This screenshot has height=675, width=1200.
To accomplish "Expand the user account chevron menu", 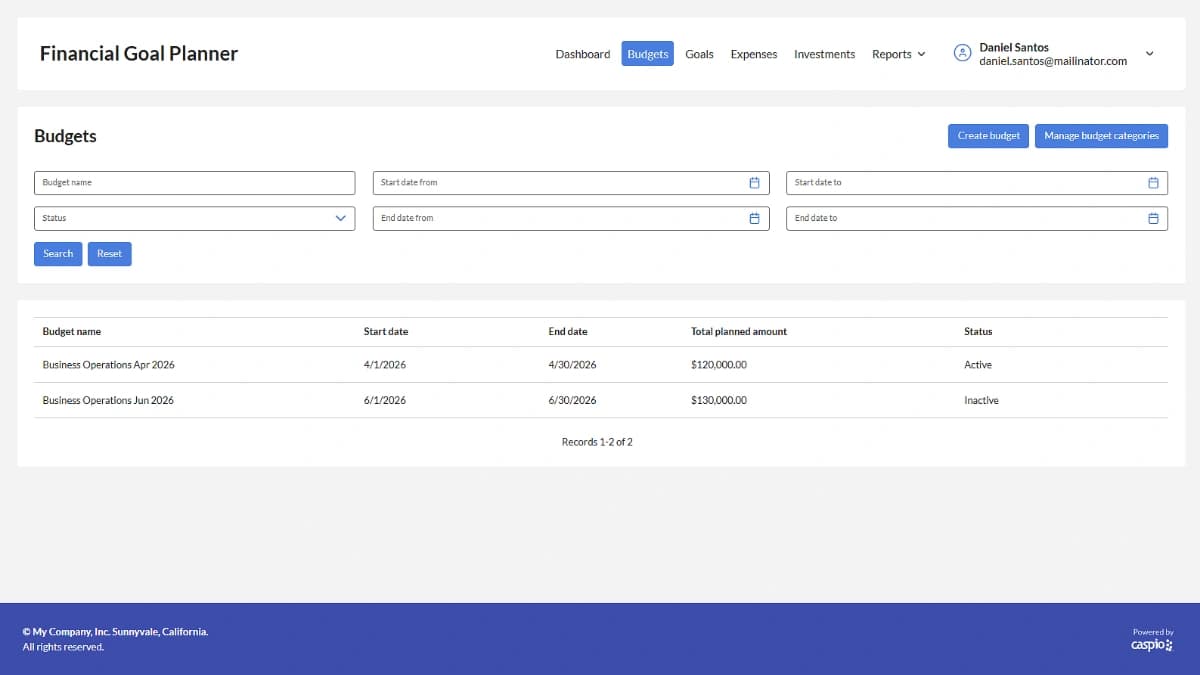I will point(1149,54).
